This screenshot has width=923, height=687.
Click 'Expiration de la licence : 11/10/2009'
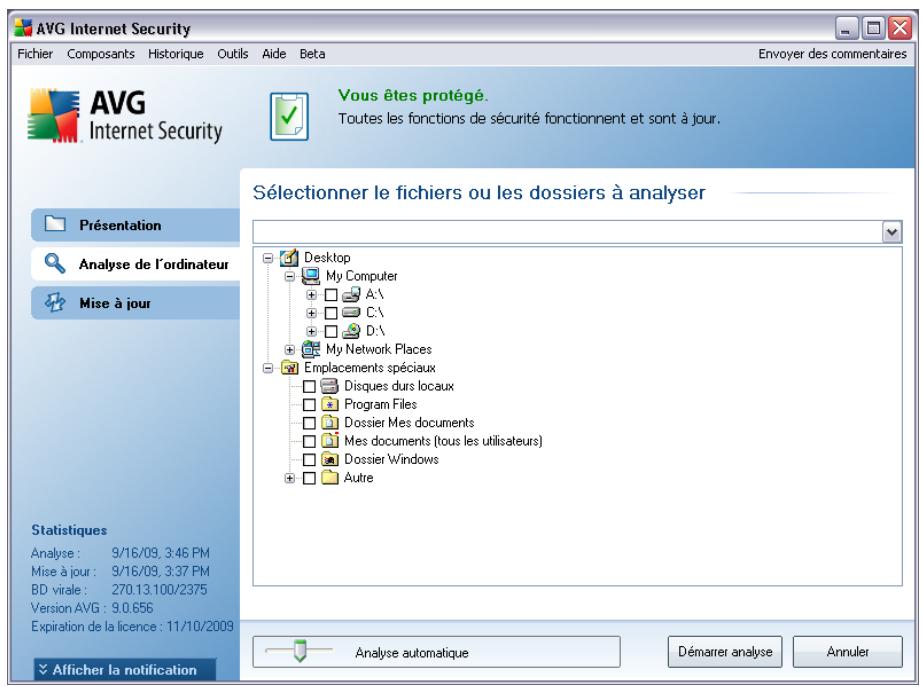(x=132, y=626)
